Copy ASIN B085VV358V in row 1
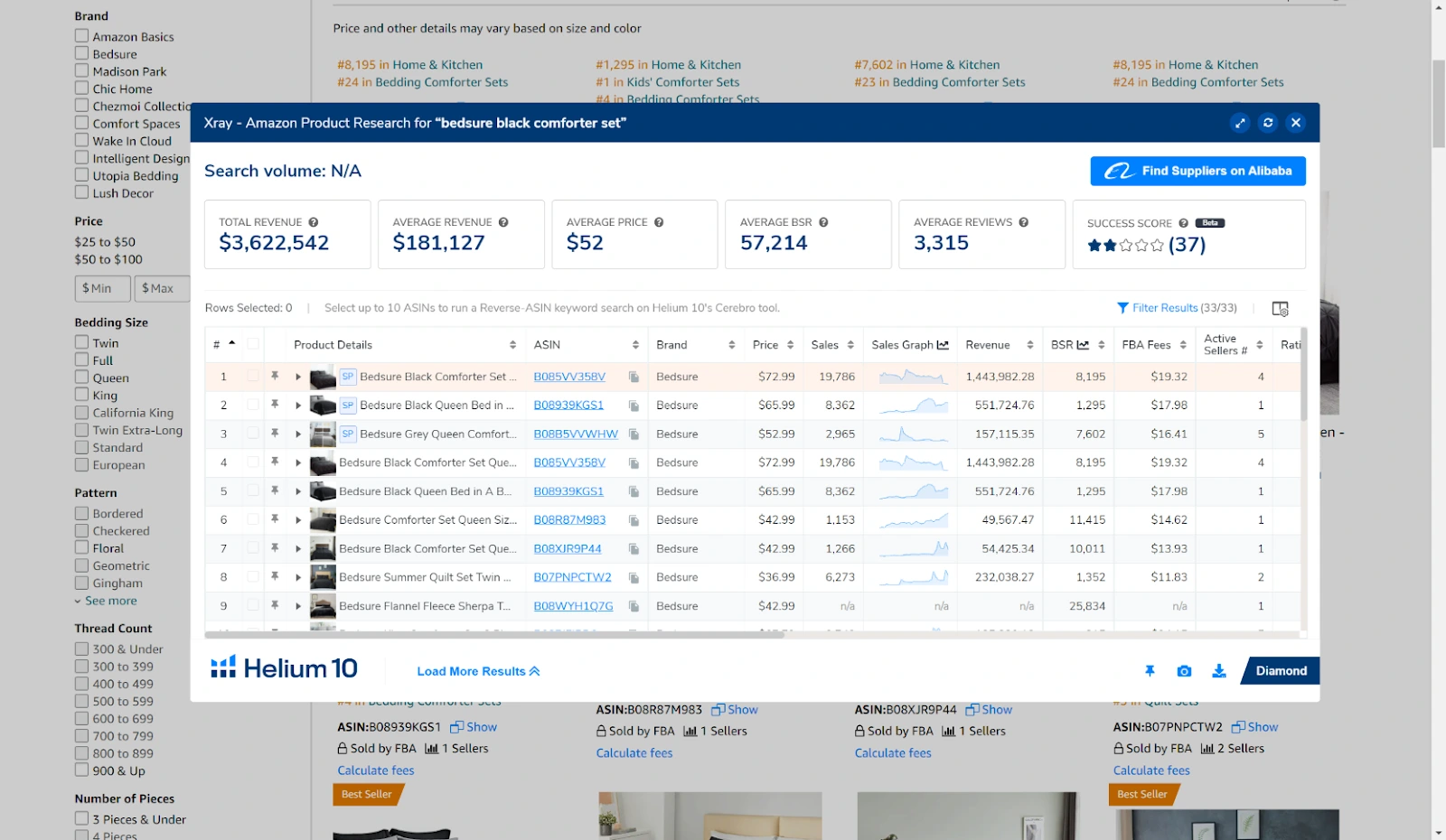This screenshot has width=1446, height=840. coord(634,377)
